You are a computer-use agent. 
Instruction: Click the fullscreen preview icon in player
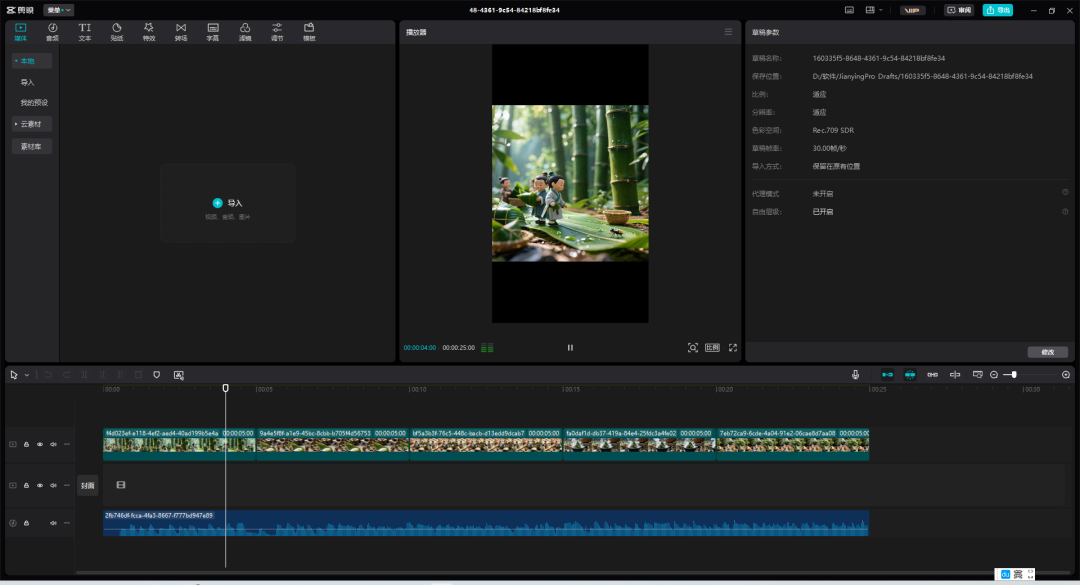pos(733,348)
